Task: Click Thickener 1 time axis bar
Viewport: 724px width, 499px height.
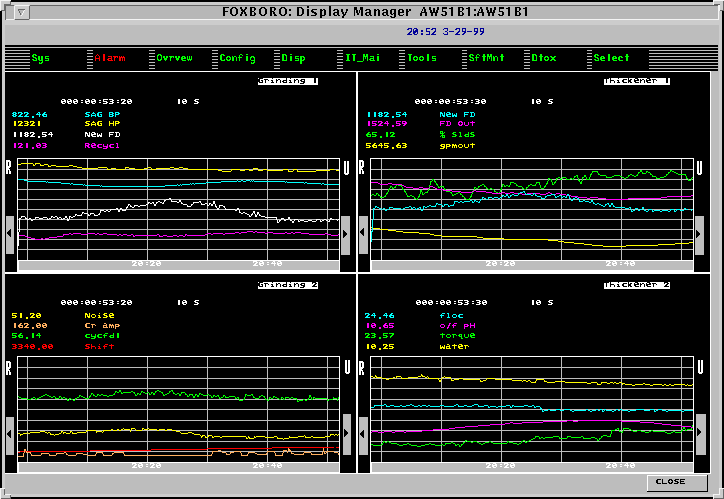Action: 532,265
